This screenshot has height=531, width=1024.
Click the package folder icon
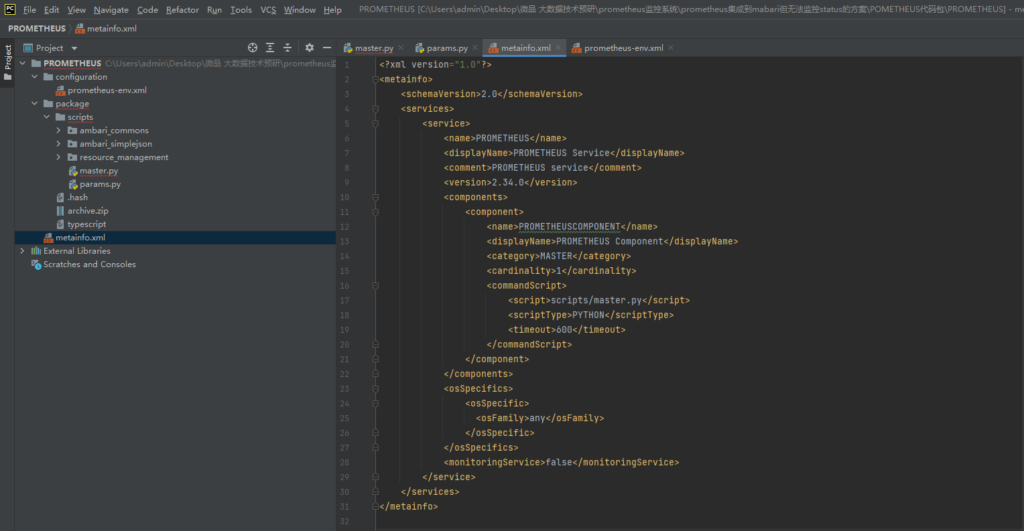[x=48, y=103]
